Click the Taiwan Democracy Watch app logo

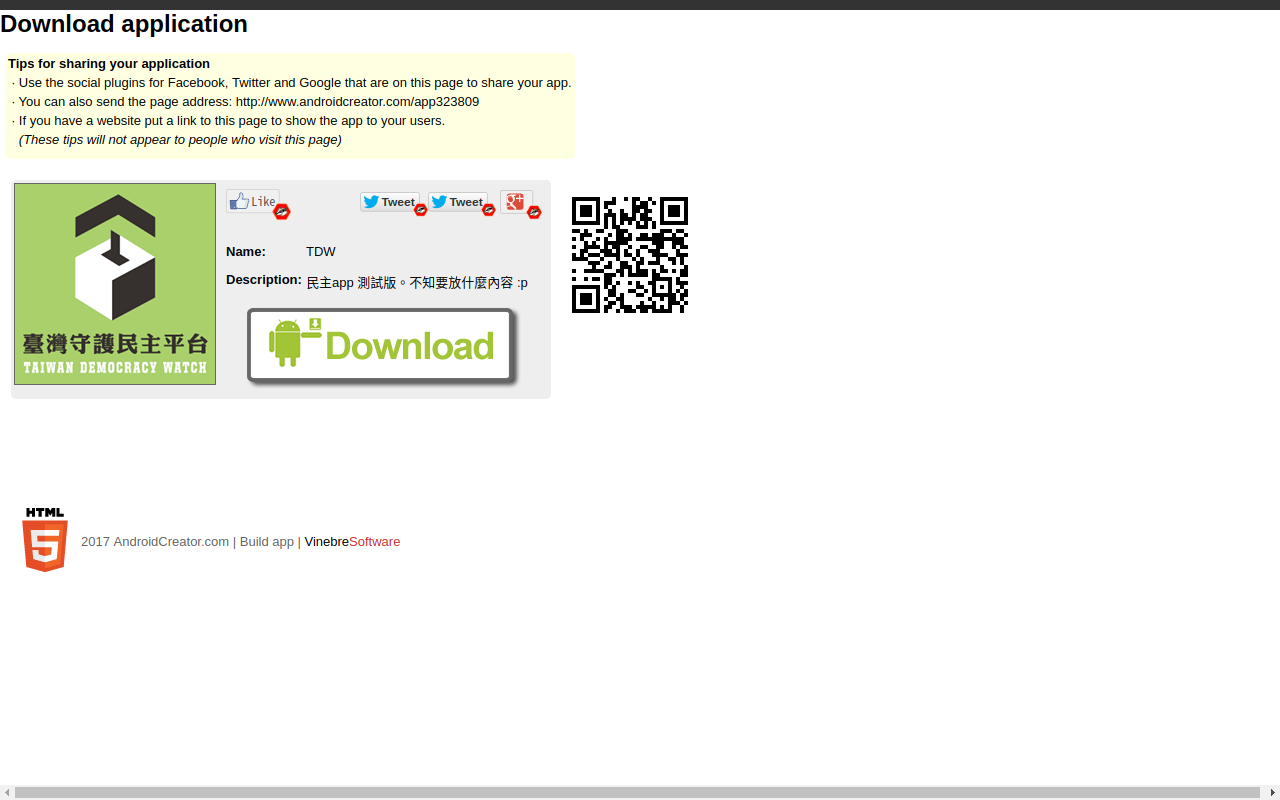tap(115, 284)
